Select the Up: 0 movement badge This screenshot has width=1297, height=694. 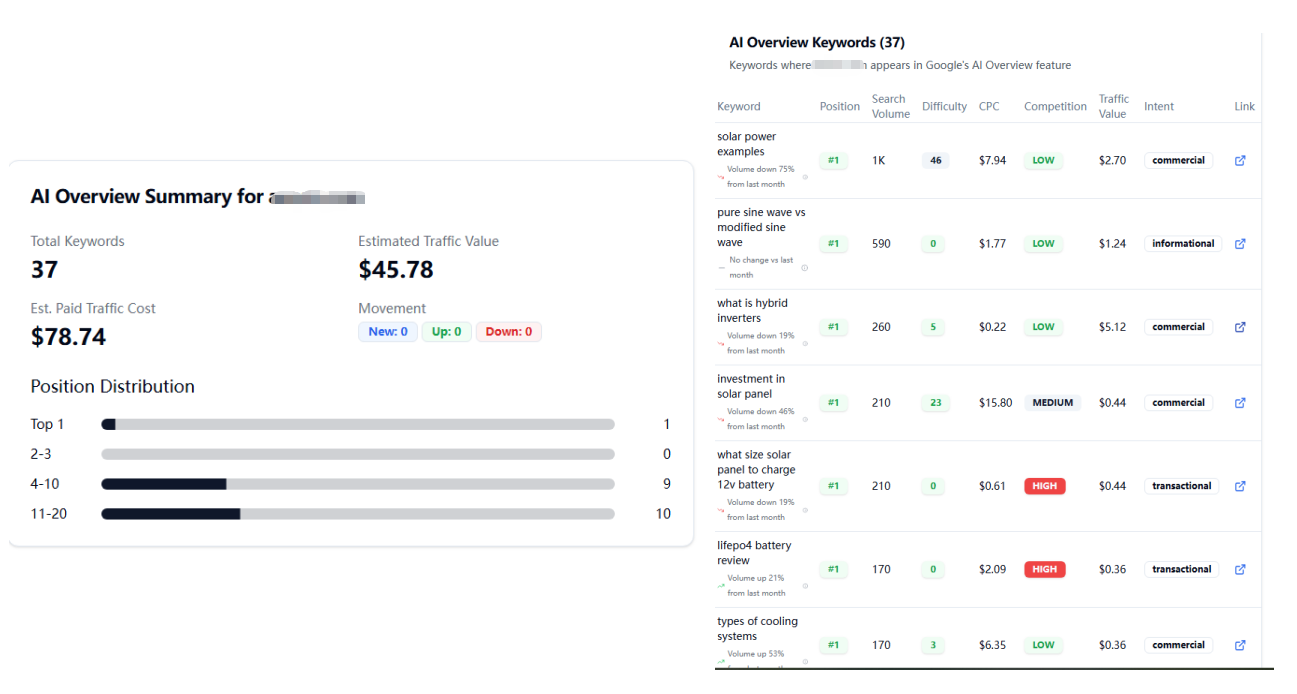tap(446, 332)
